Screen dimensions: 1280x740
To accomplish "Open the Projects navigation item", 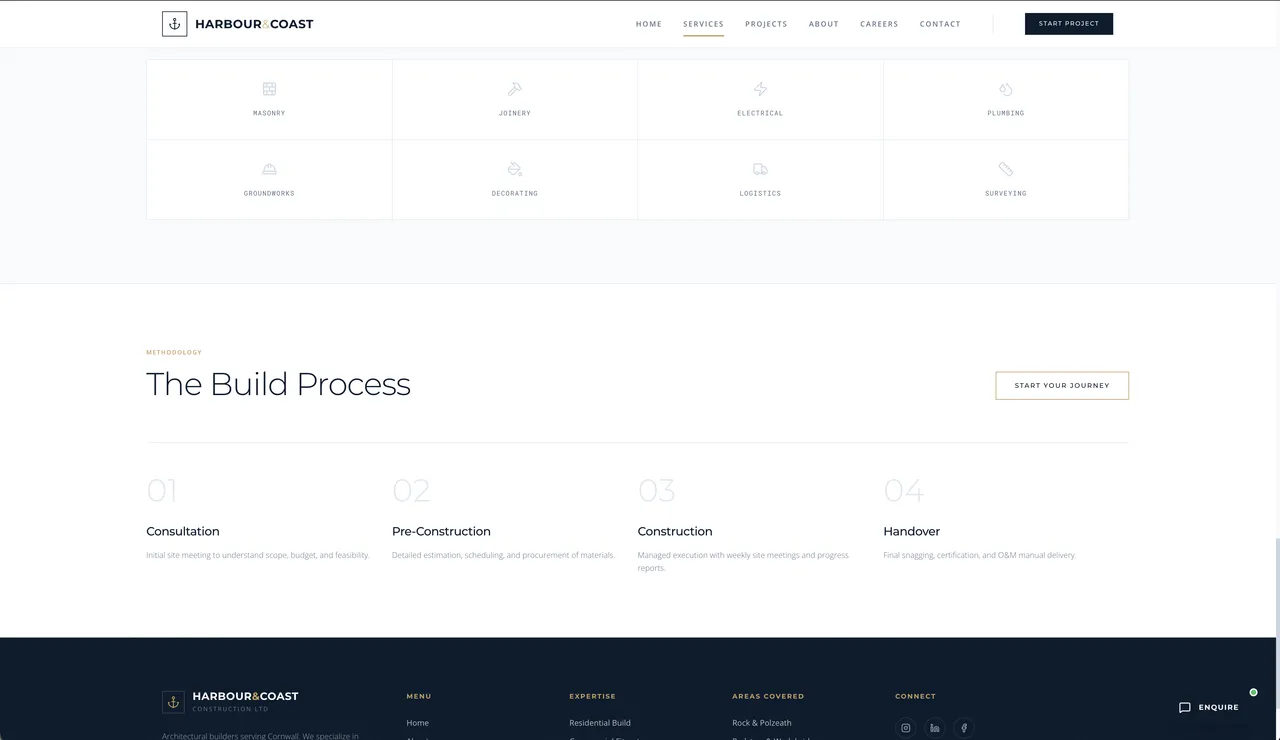I will tap(766, 24).
